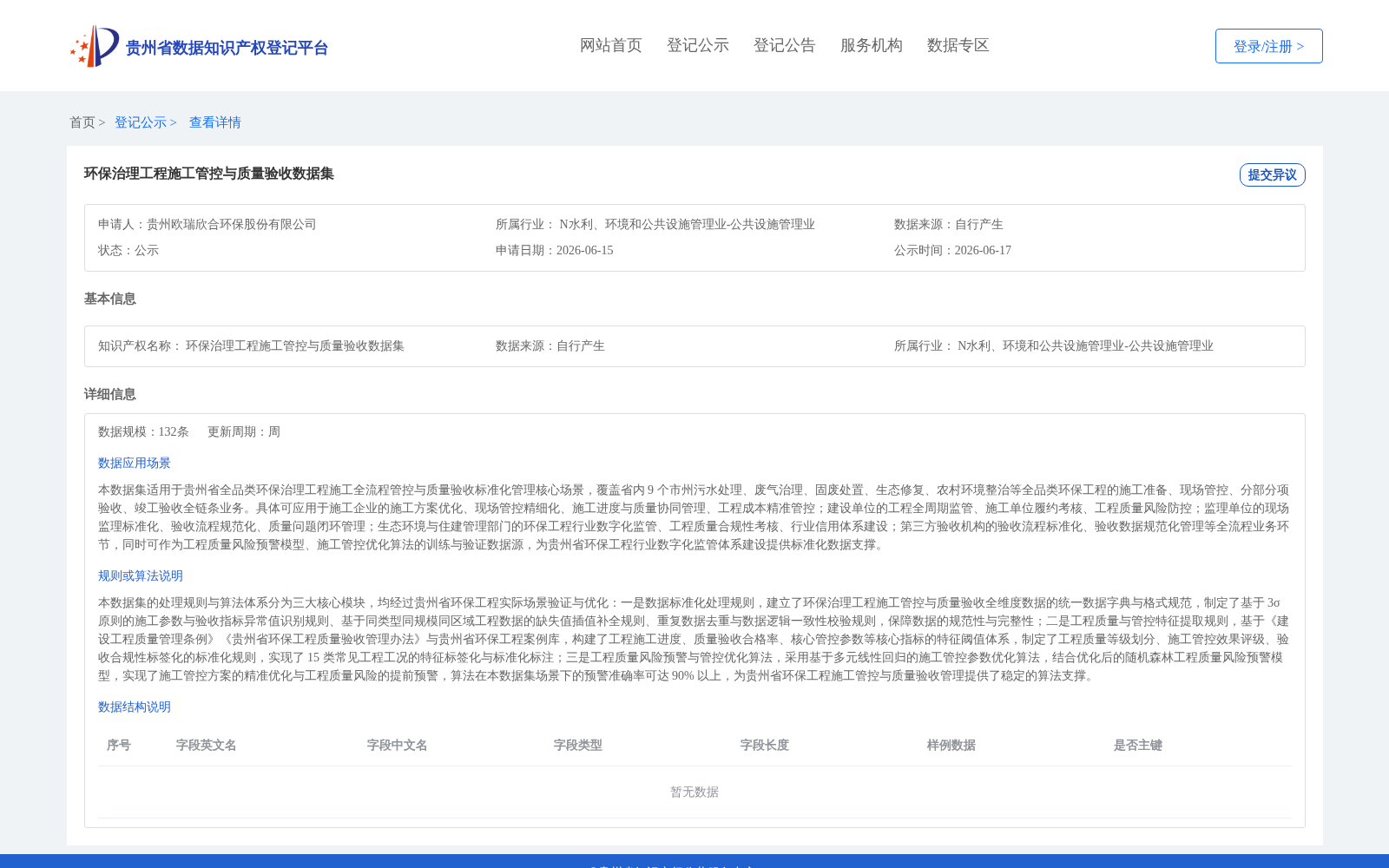Click the platform logo icon
The width and height of the screenshot is (1389, 868).
(95, 46)
